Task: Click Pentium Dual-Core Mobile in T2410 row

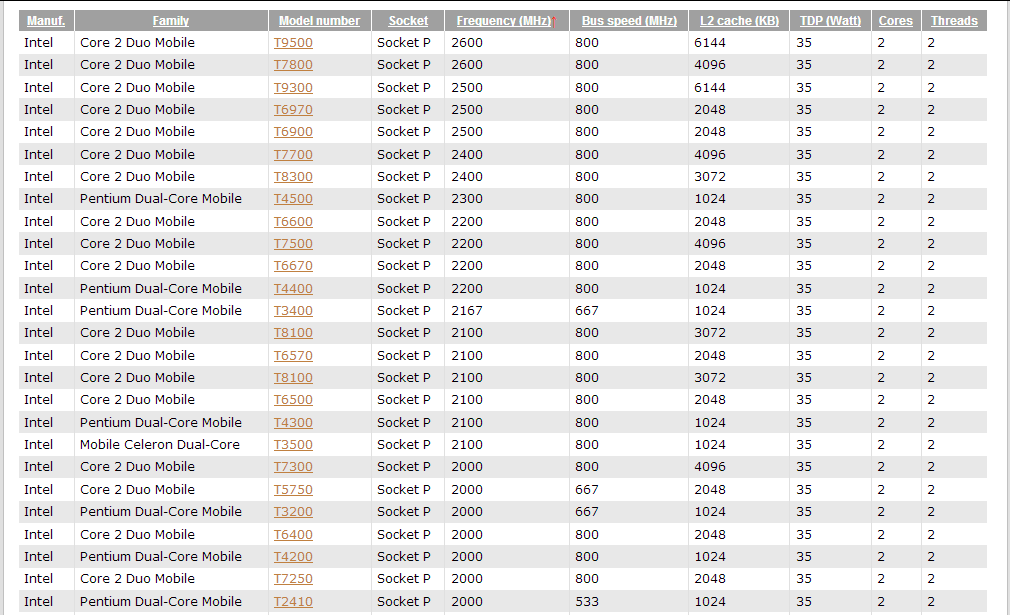Action: click(161, 601)
